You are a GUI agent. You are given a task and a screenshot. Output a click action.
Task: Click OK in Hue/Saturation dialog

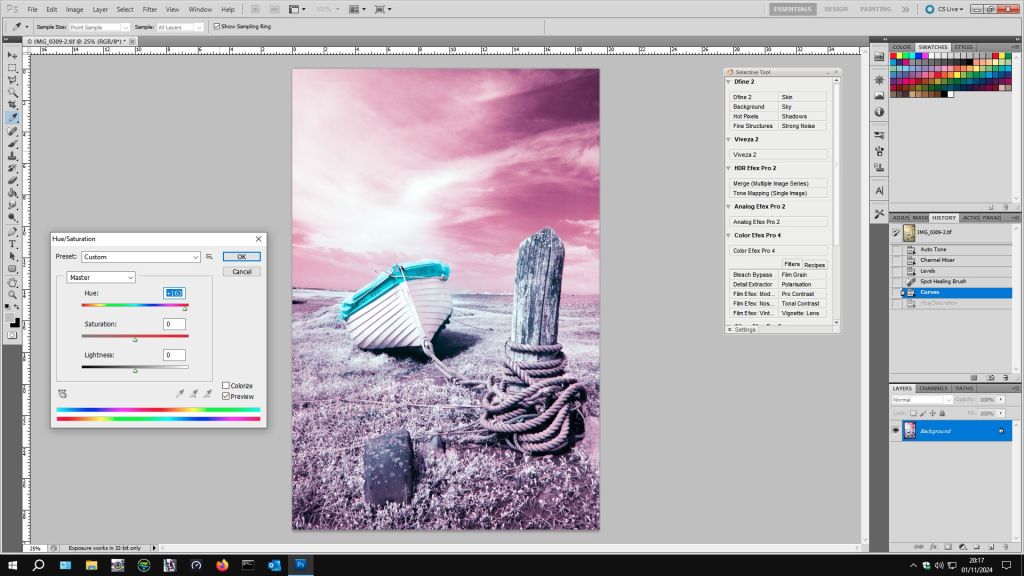pyautogui.click(x=241, y=257)
